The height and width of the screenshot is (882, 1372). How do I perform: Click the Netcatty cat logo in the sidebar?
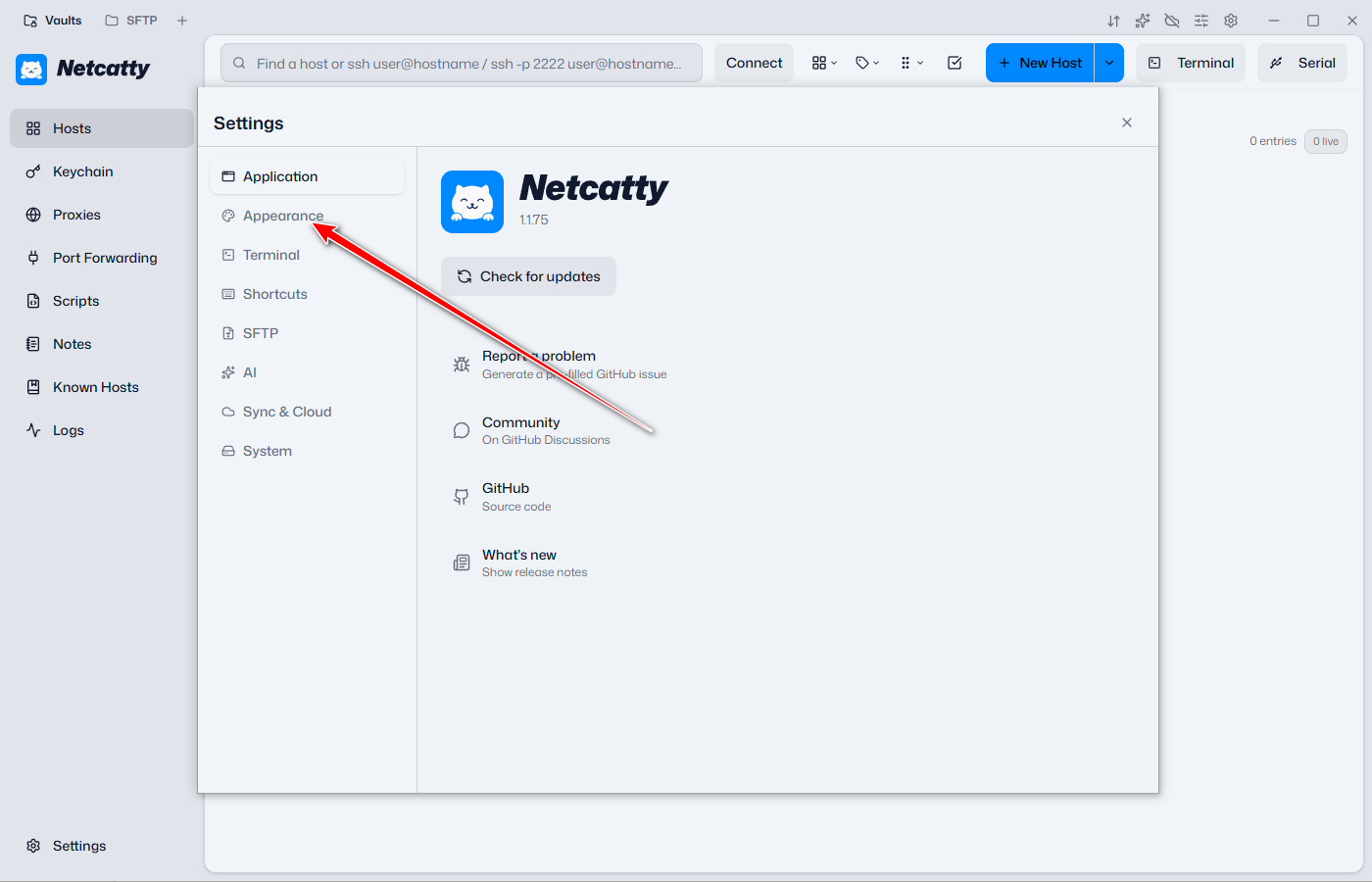31,69
